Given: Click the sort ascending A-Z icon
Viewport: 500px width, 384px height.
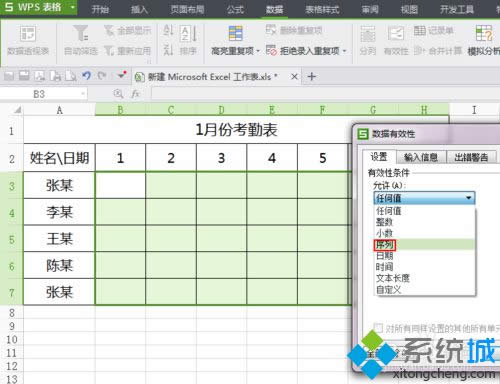Looking at the screenshot, I should [x=168, y=30].
